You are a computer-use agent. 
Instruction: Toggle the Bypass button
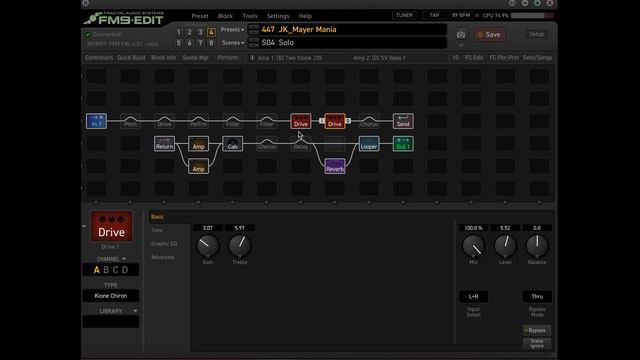point(537,330)
